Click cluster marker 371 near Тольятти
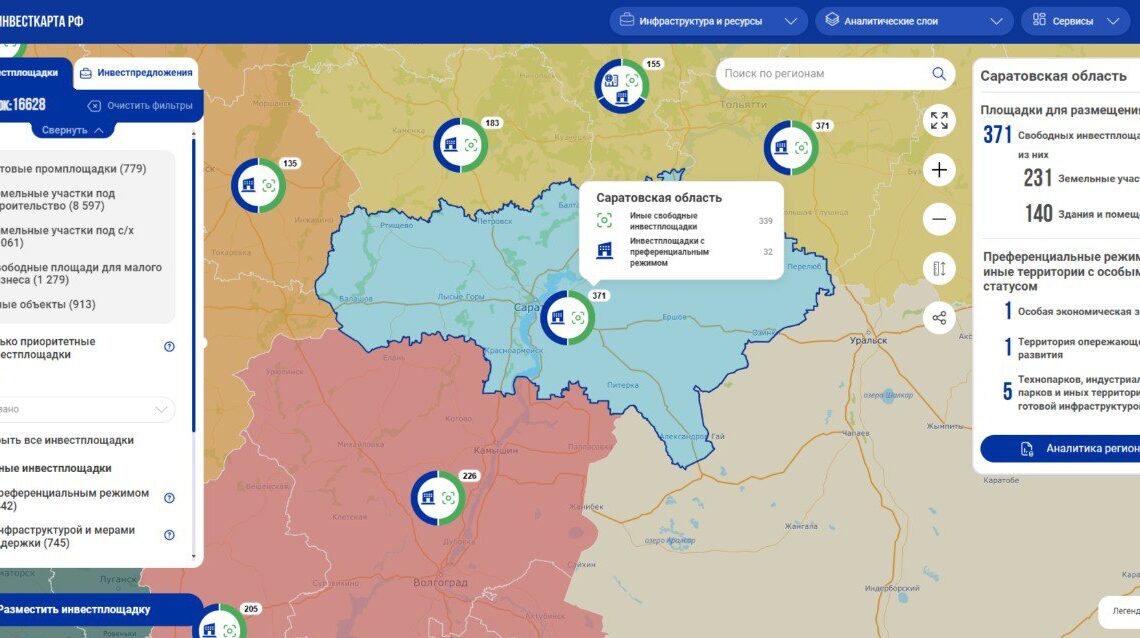The width and height of the screenshot is (1140, 638). 791,148
